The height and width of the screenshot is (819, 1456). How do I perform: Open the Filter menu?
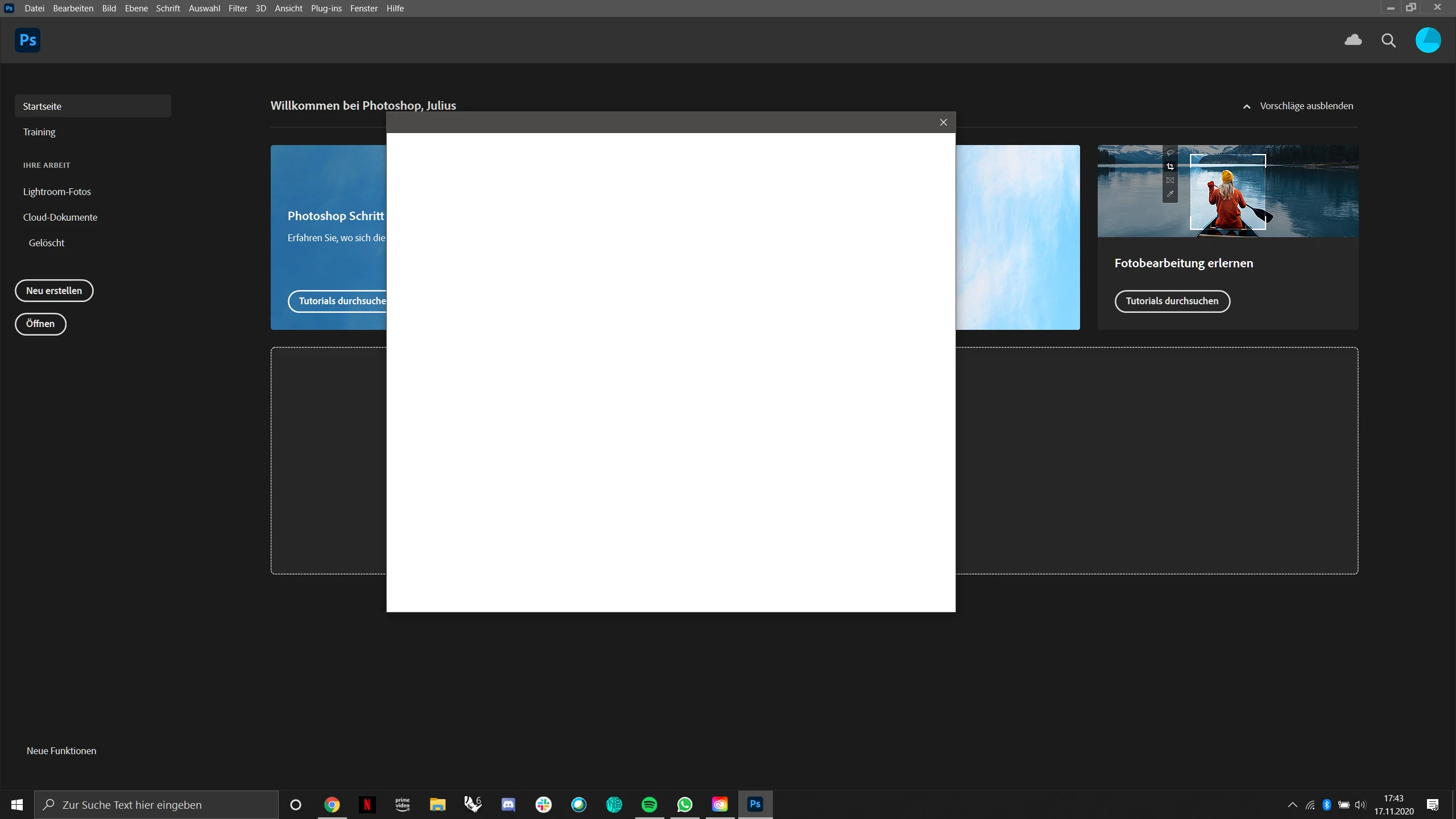pos(238,8)
